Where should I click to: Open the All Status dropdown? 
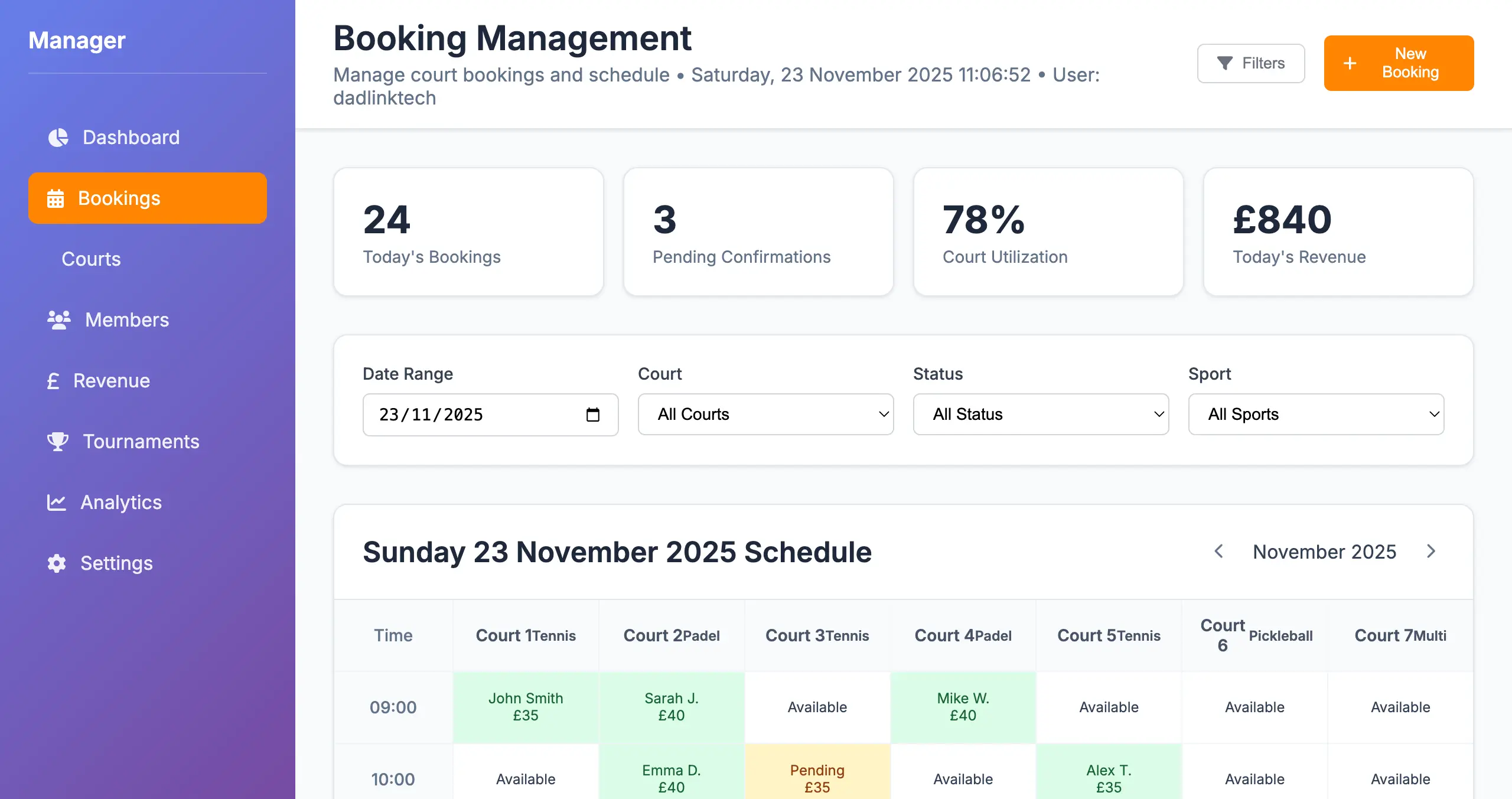click(x=1041, y=415)
